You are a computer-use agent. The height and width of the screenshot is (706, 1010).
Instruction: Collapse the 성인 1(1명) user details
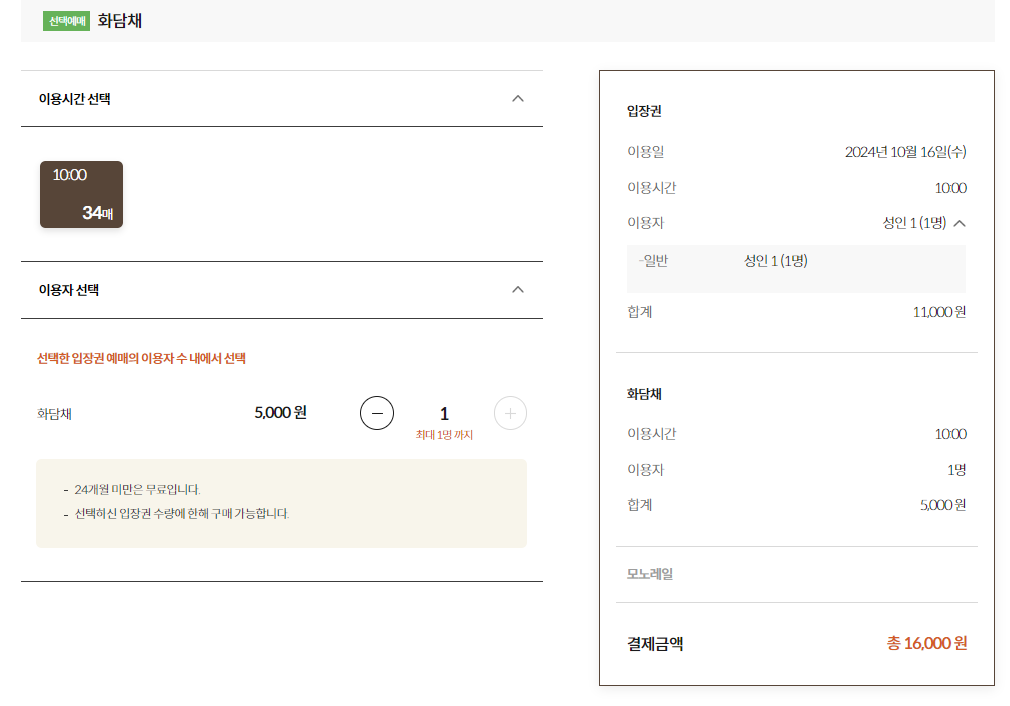tap(959, 223)
